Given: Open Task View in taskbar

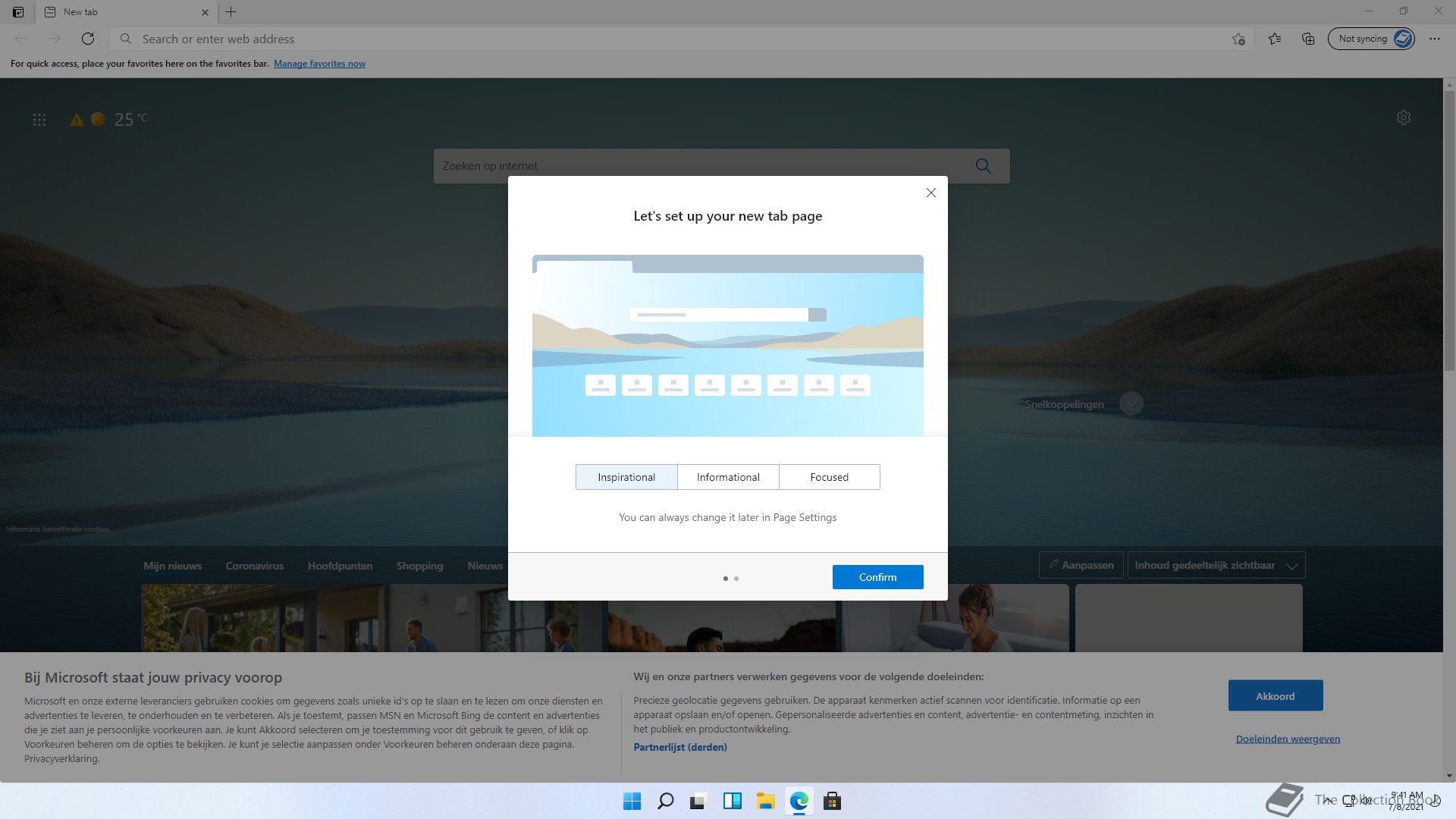Looking at the screenshot, I should coord(698,801).
